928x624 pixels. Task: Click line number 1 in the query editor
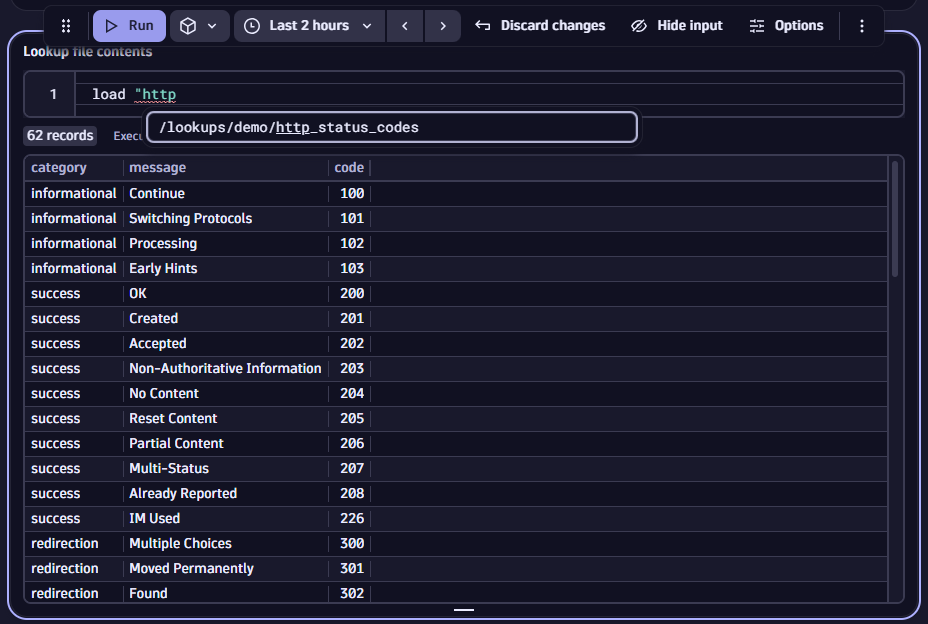click(x=51, y=93)
